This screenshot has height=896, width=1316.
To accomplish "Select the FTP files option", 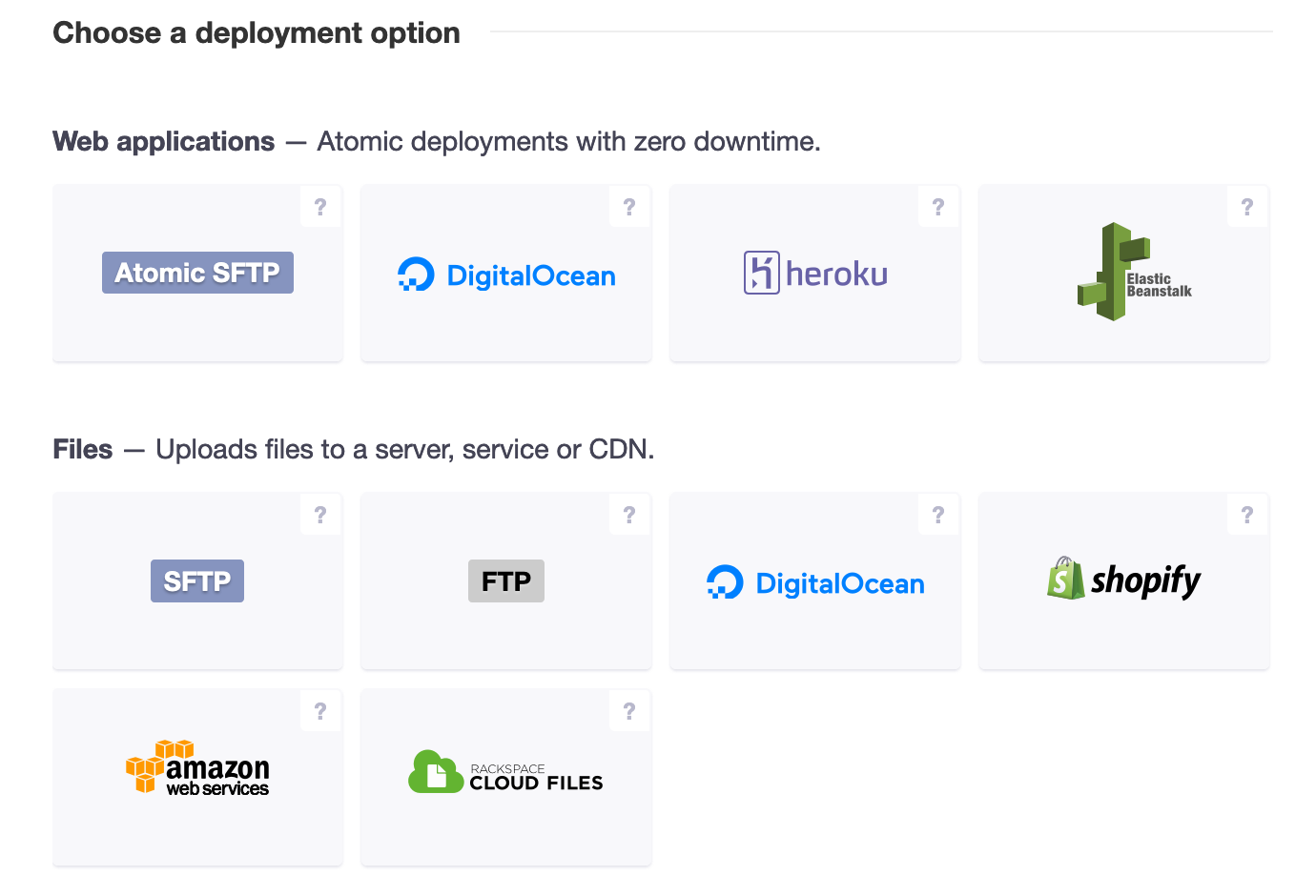I will click(x=506, y=581).
